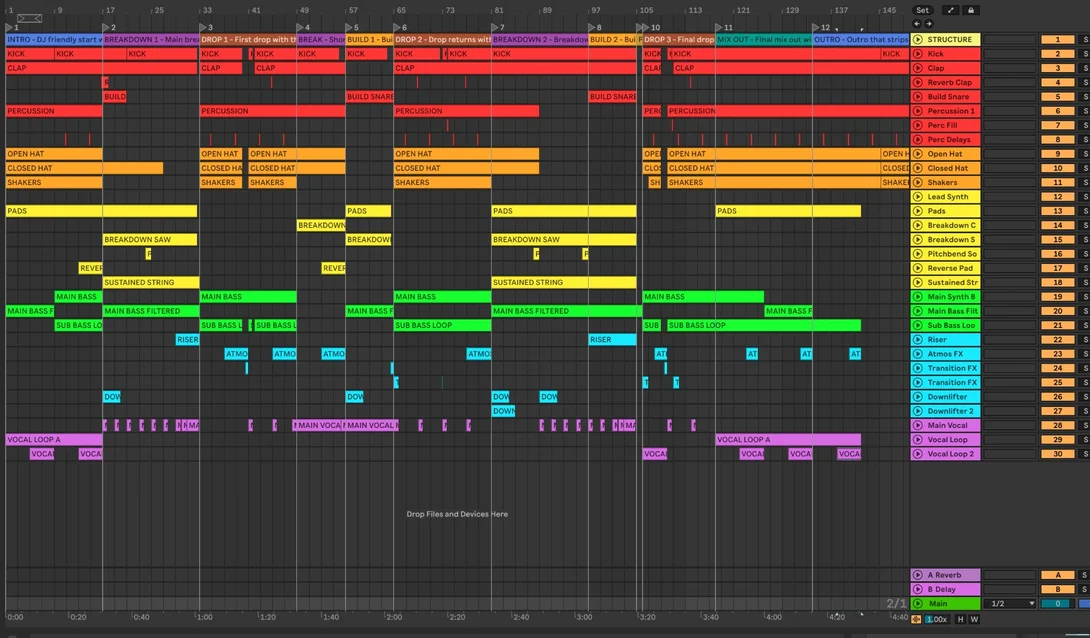Click the circular arrow icon on Reverb Clap track
1090x638 pixels.
click(918, 82)
